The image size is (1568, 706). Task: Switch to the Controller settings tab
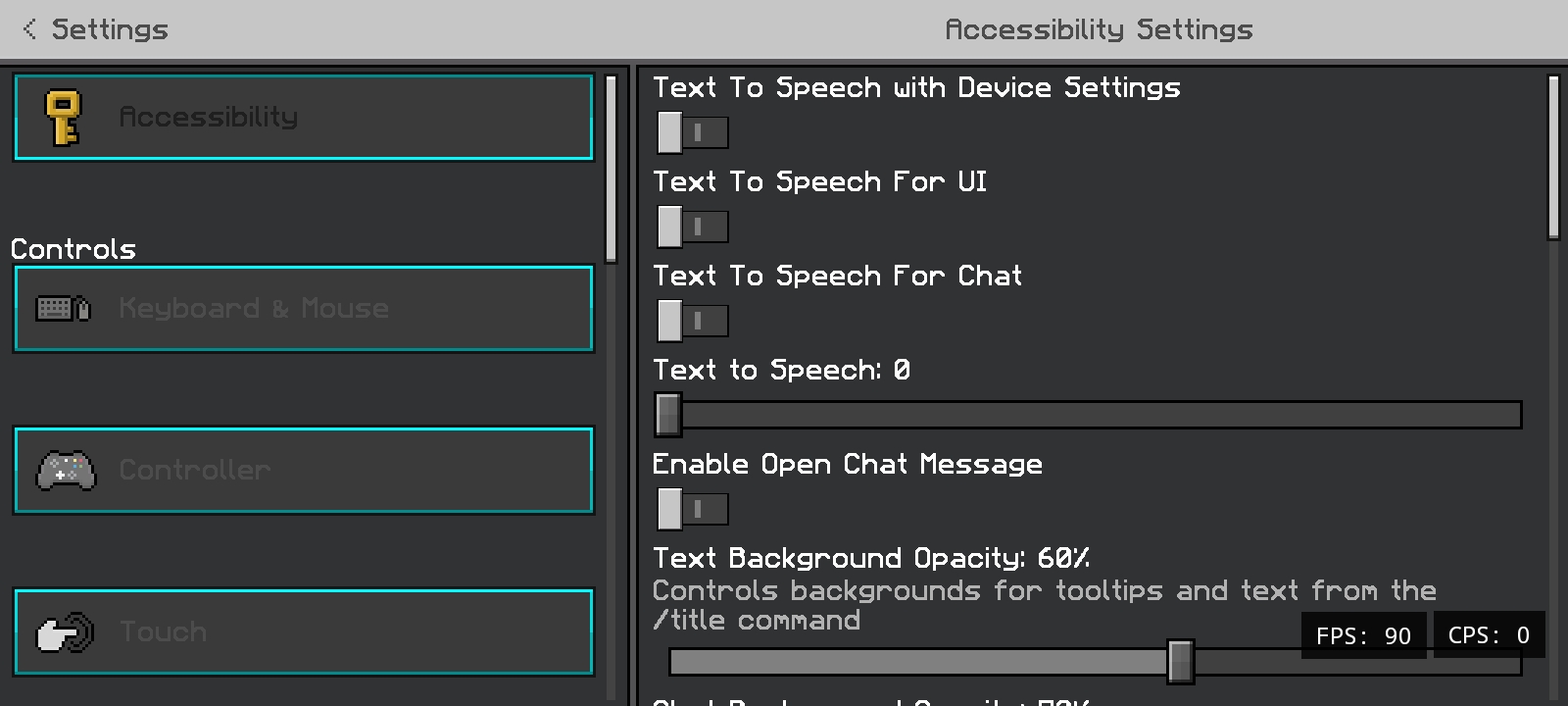point(304,471)
